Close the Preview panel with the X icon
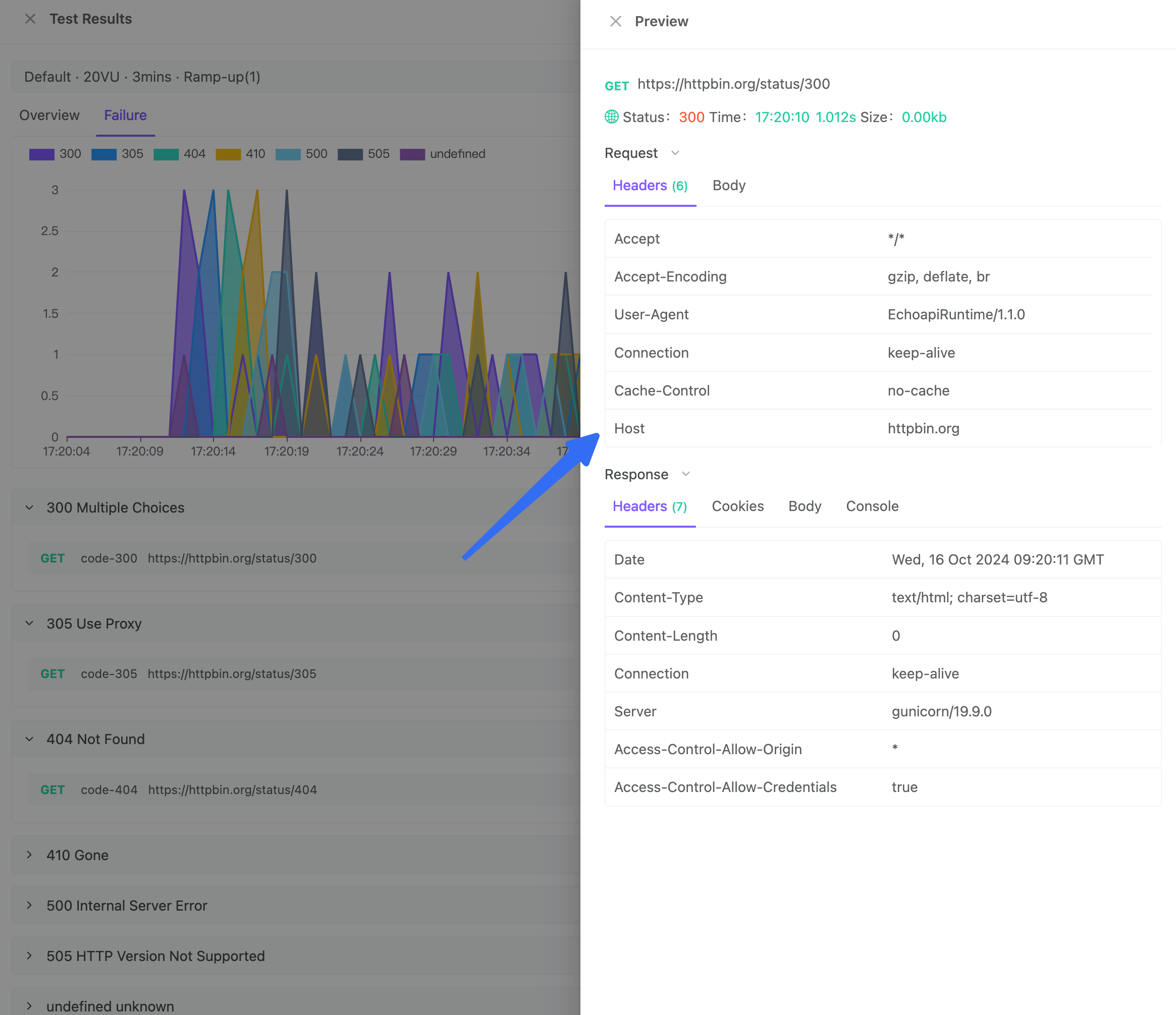 pyautogui.click(x=615, y=22)
